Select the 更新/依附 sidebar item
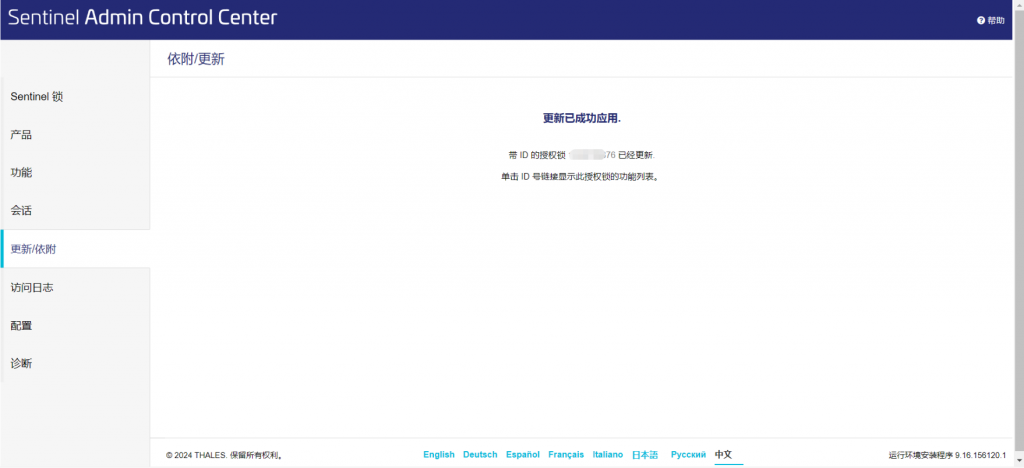 pyautogui.click(x=75, y=249)
